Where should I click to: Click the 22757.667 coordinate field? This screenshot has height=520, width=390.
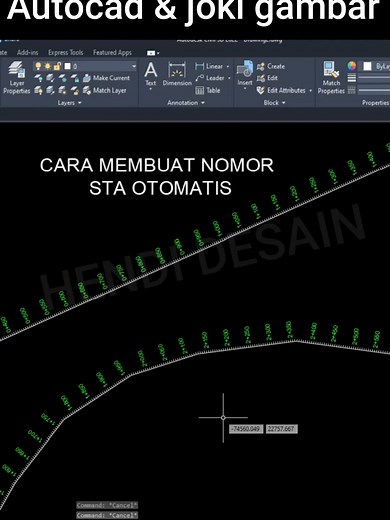pos(281,429)
